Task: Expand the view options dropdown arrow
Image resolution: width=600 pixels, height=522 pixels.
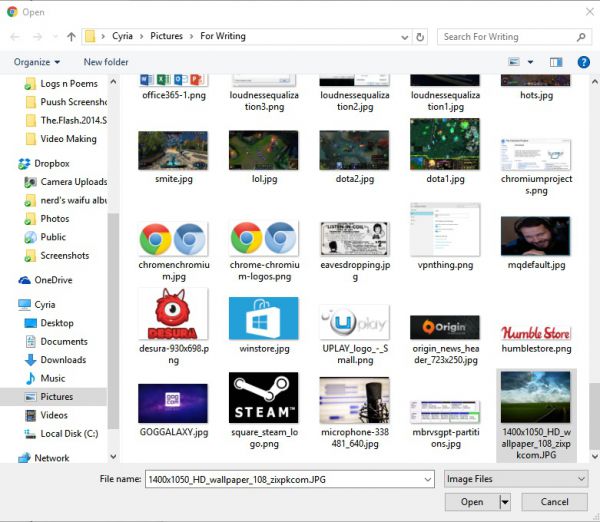Action: tap(530, 62)
